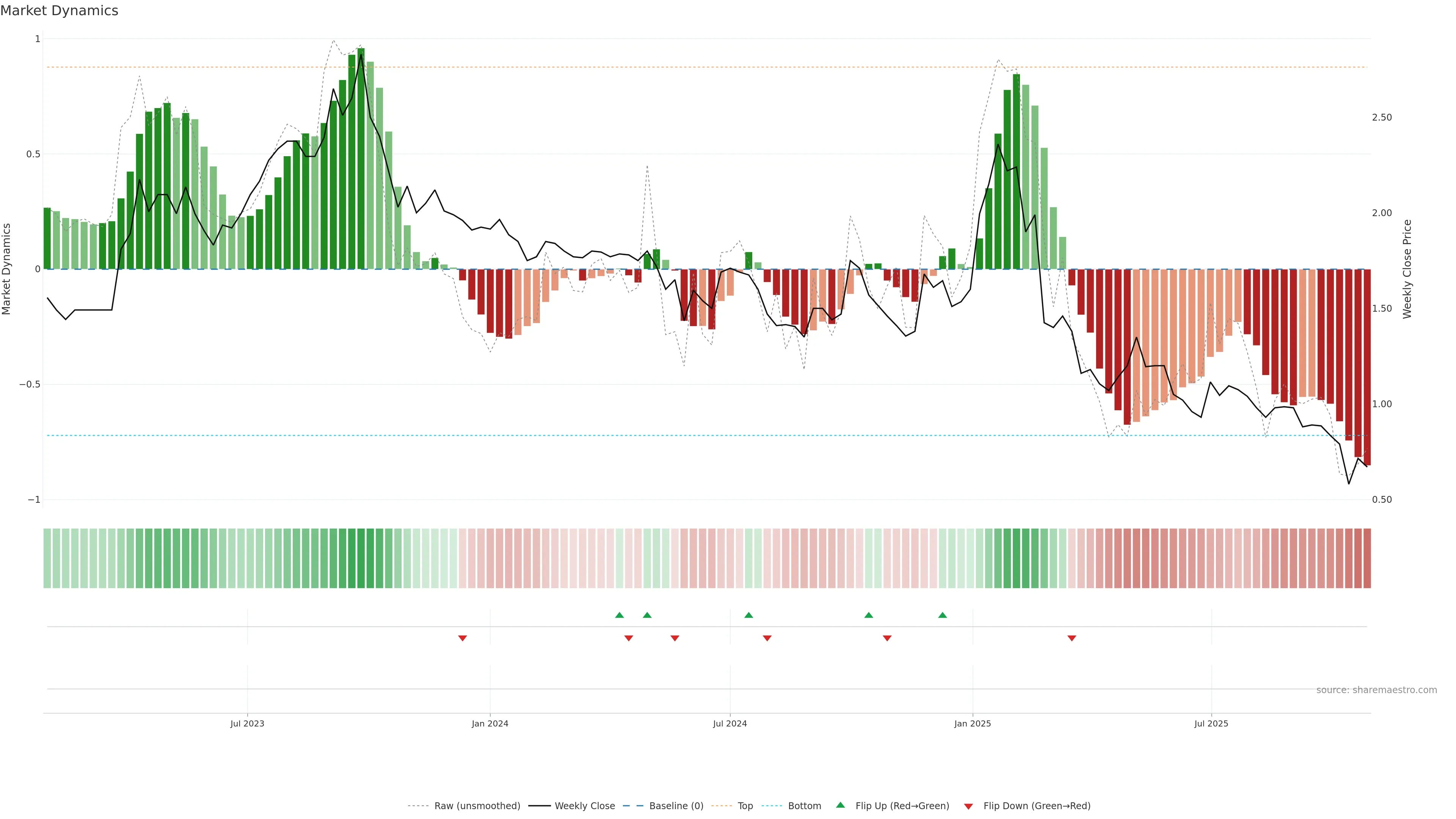Image resolution: width=1456 pixels, height=819 pixels.
Task: Click the red flip-down marker just after Jul 2024
Action: 767,638
